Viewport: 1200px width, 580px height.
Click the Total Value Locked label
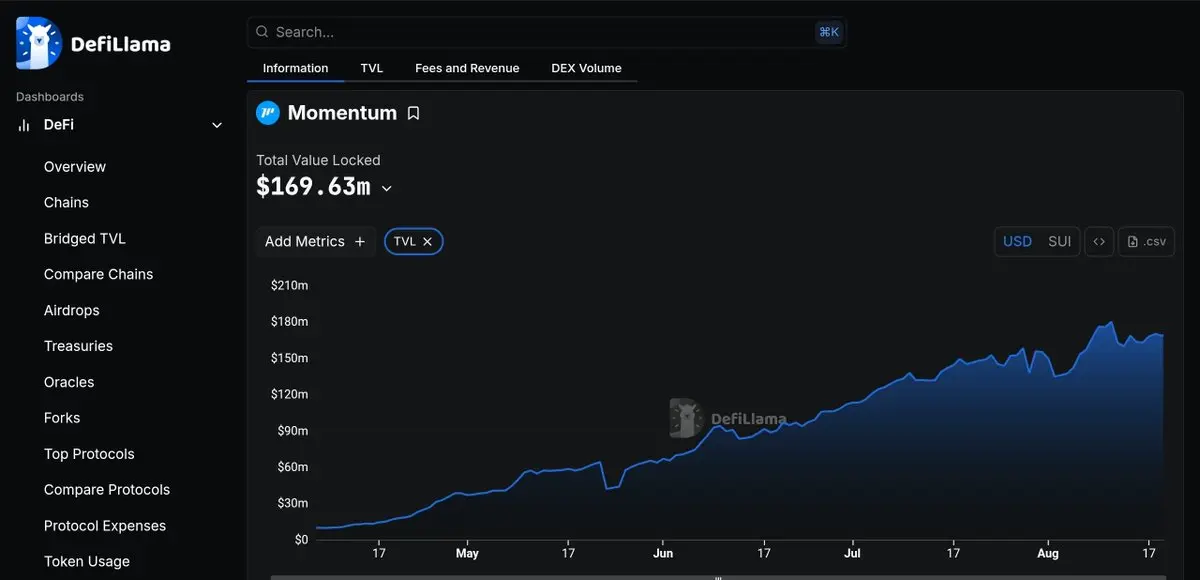(x=318, y=160)
